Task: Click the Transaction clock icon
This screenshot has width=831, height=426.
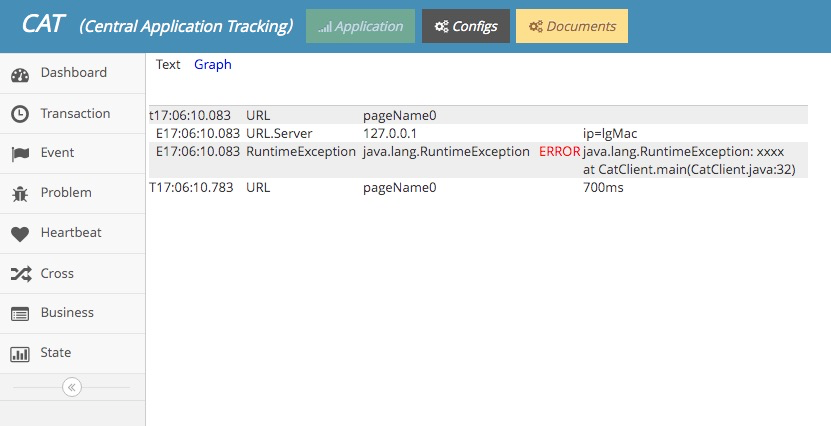Action: pyautogui.click(x=20, y=114)
